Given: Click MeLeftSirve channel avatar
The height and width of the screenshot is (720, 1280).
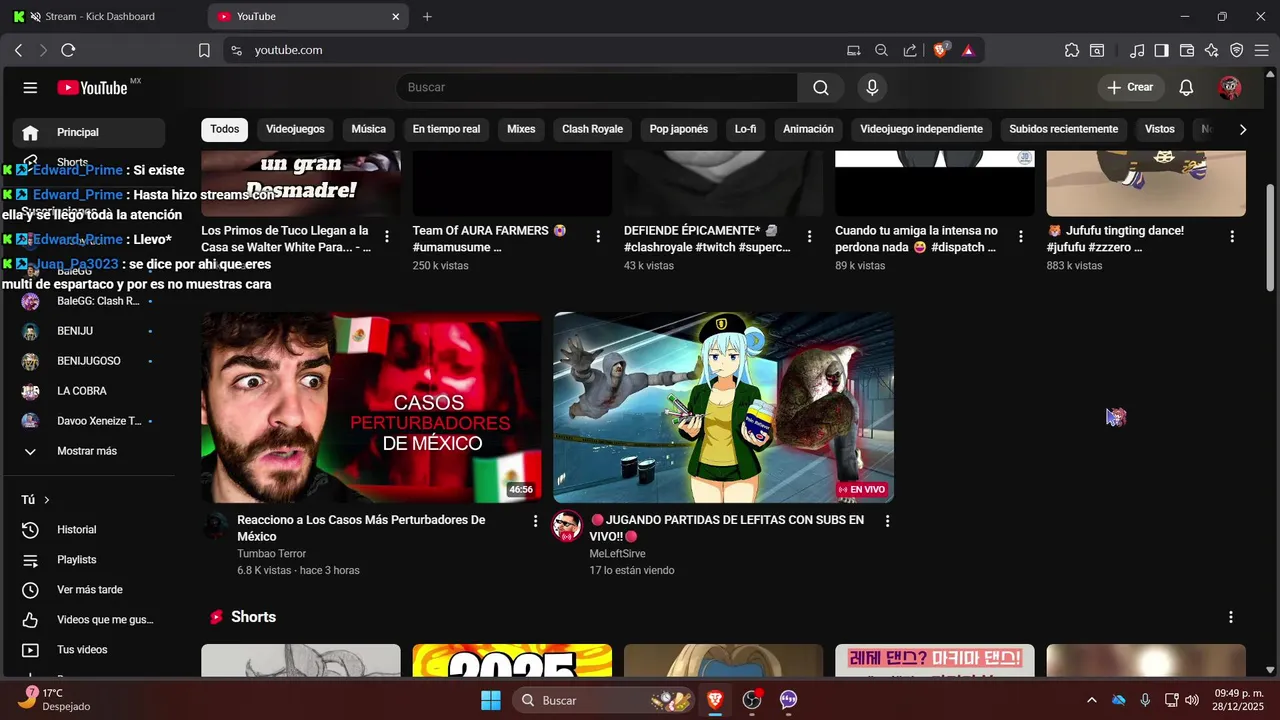Looking at the screenshot, I should (x=568, y=527).
